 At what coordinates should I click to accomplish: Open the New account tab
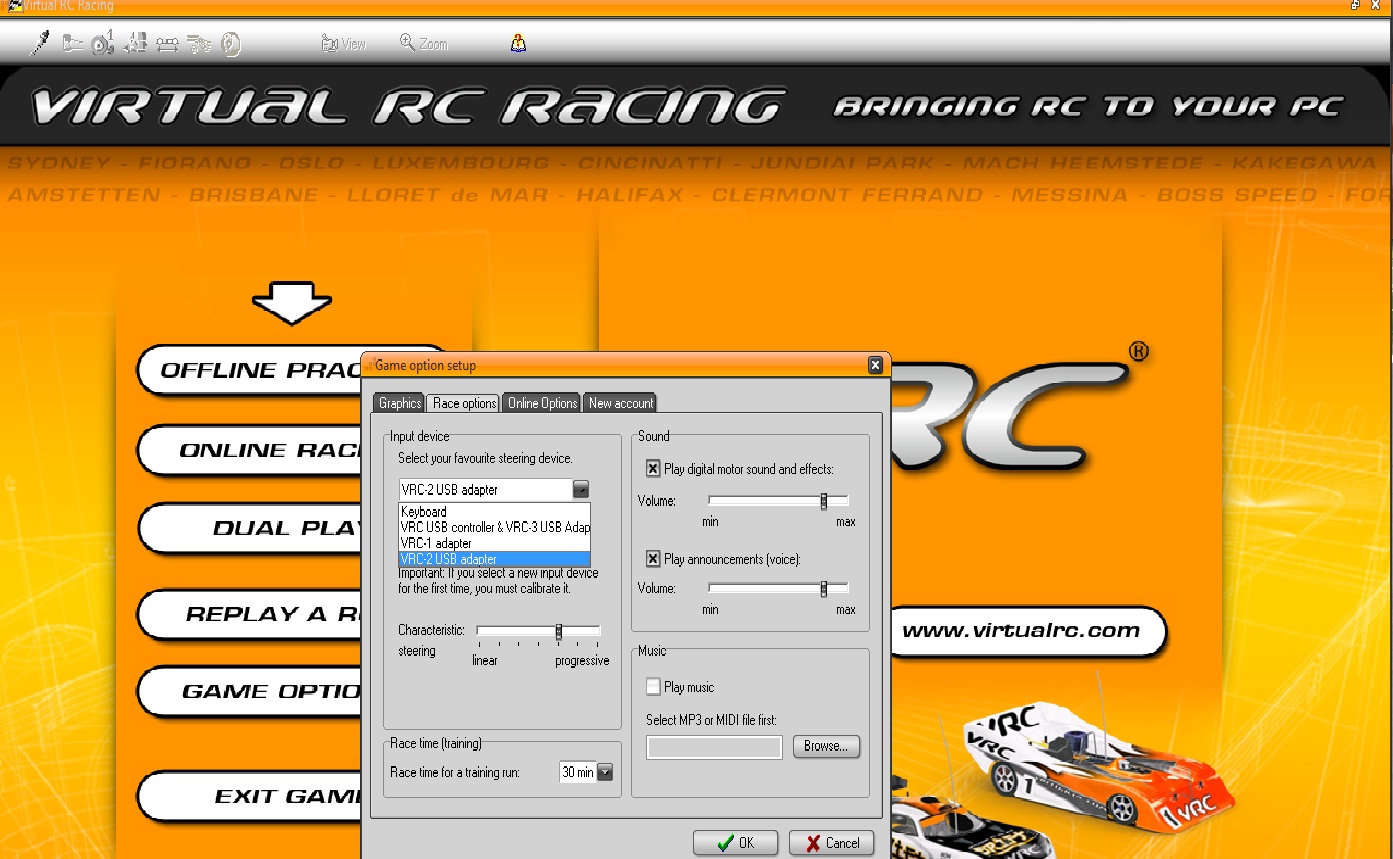pyautogui.click(x=620, y=403)
